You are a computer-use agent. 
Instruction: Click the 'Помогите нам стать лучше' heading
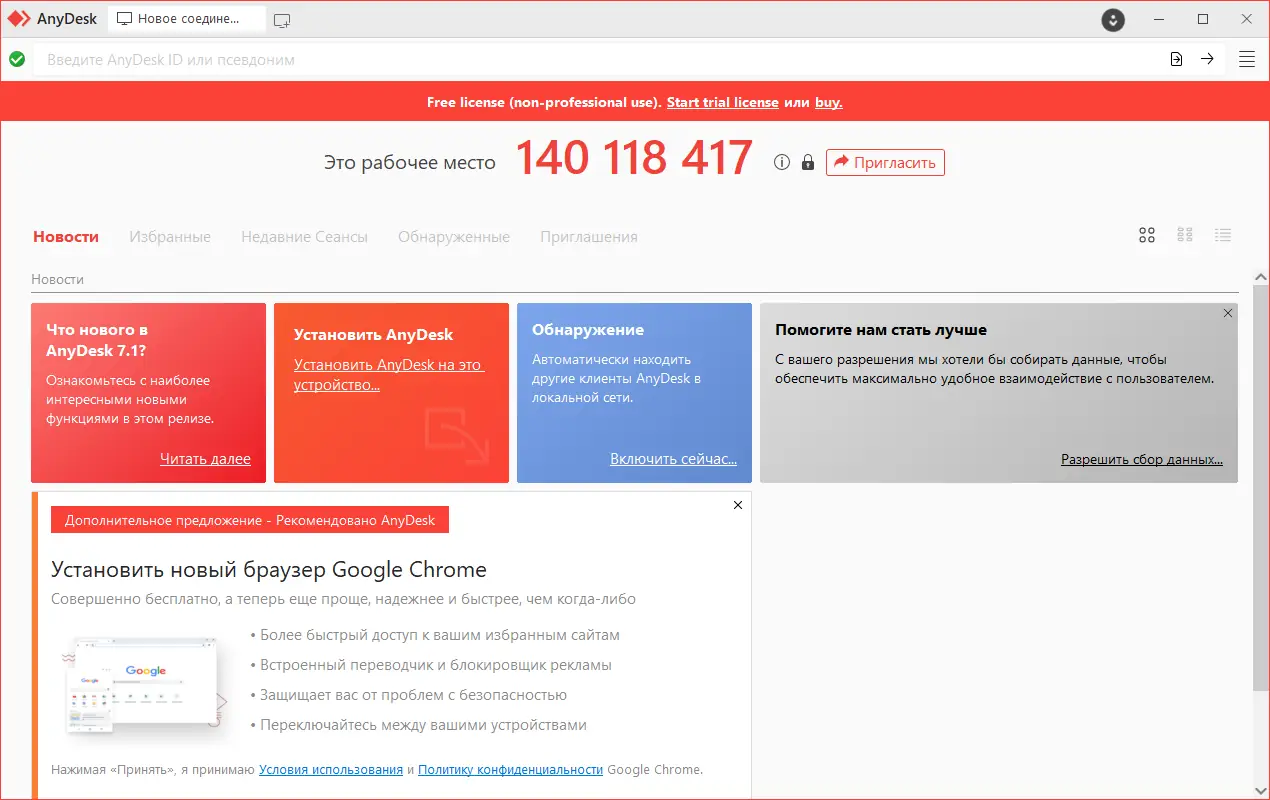[x=881, y=329]
